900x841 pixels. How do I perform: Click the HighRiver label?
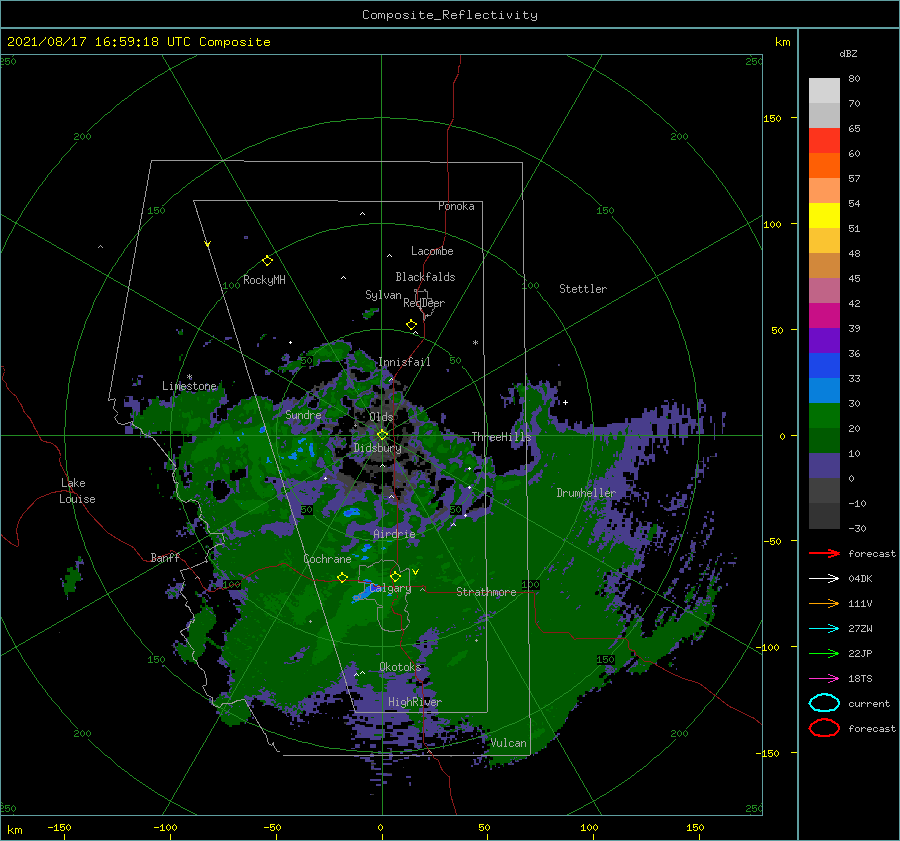(415, 702)
